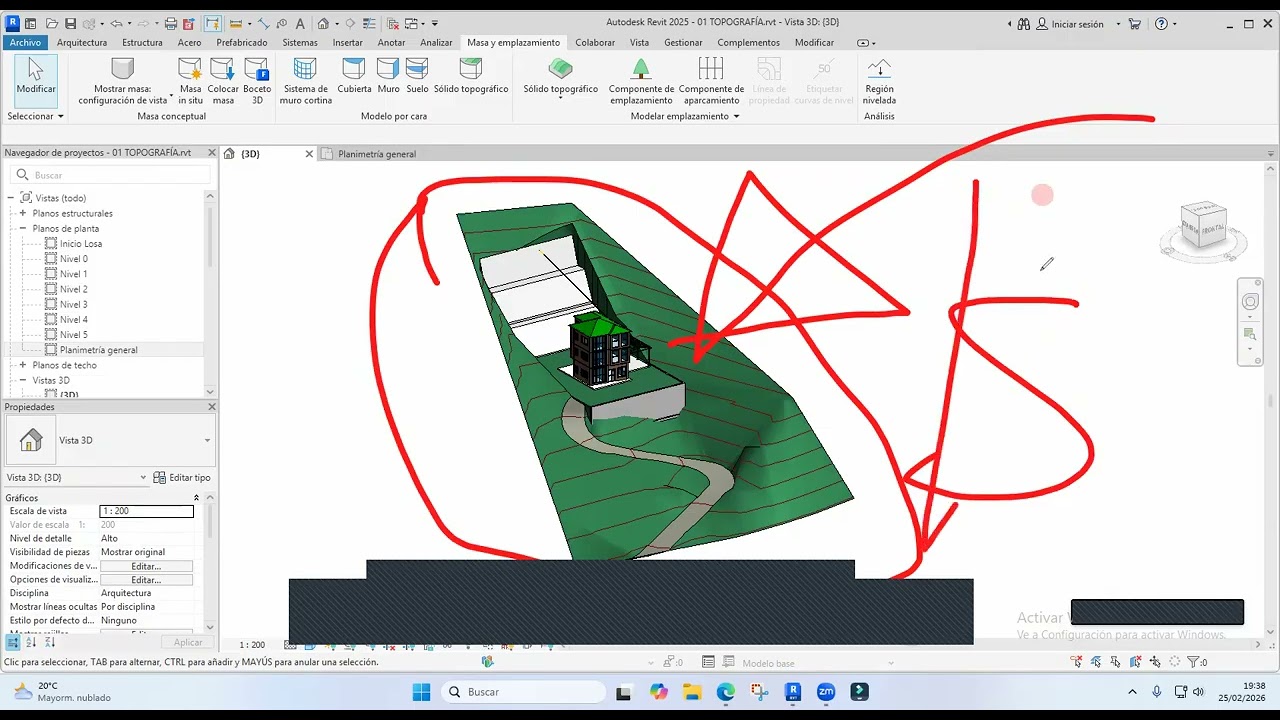Click Mostrar masa configuración de vista

pos(123,81)
